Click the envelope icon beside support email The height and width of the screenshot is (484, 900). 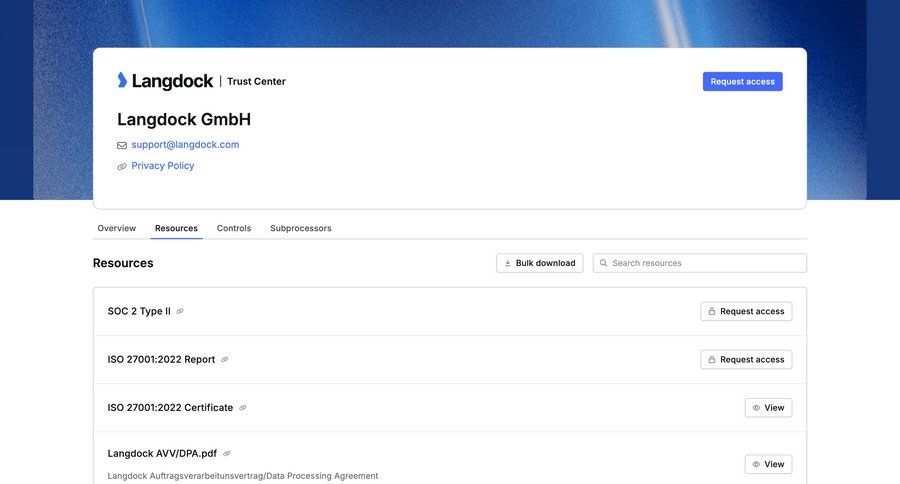[x=122, y=145]
